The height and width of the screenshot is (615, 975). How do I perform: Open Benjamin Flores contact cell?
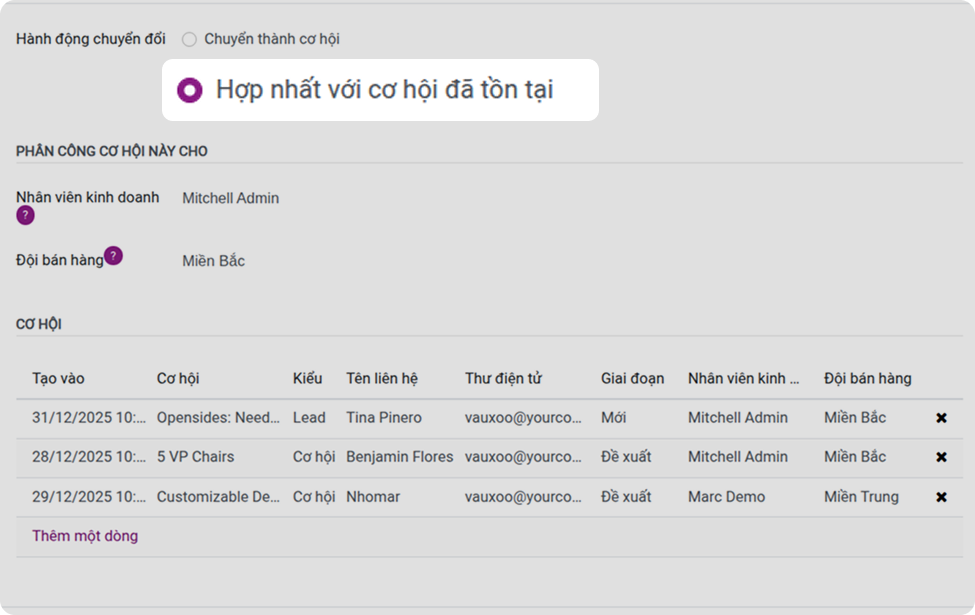click(400, 457)
